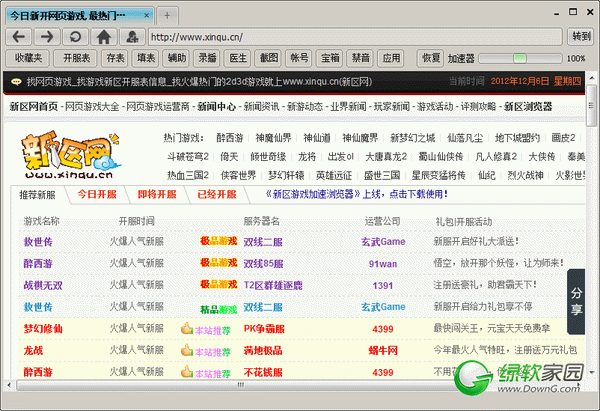Open the 龙战 game link
Image resolution: width=600 pixels, height=411 pixels.
tap(33, 351)
